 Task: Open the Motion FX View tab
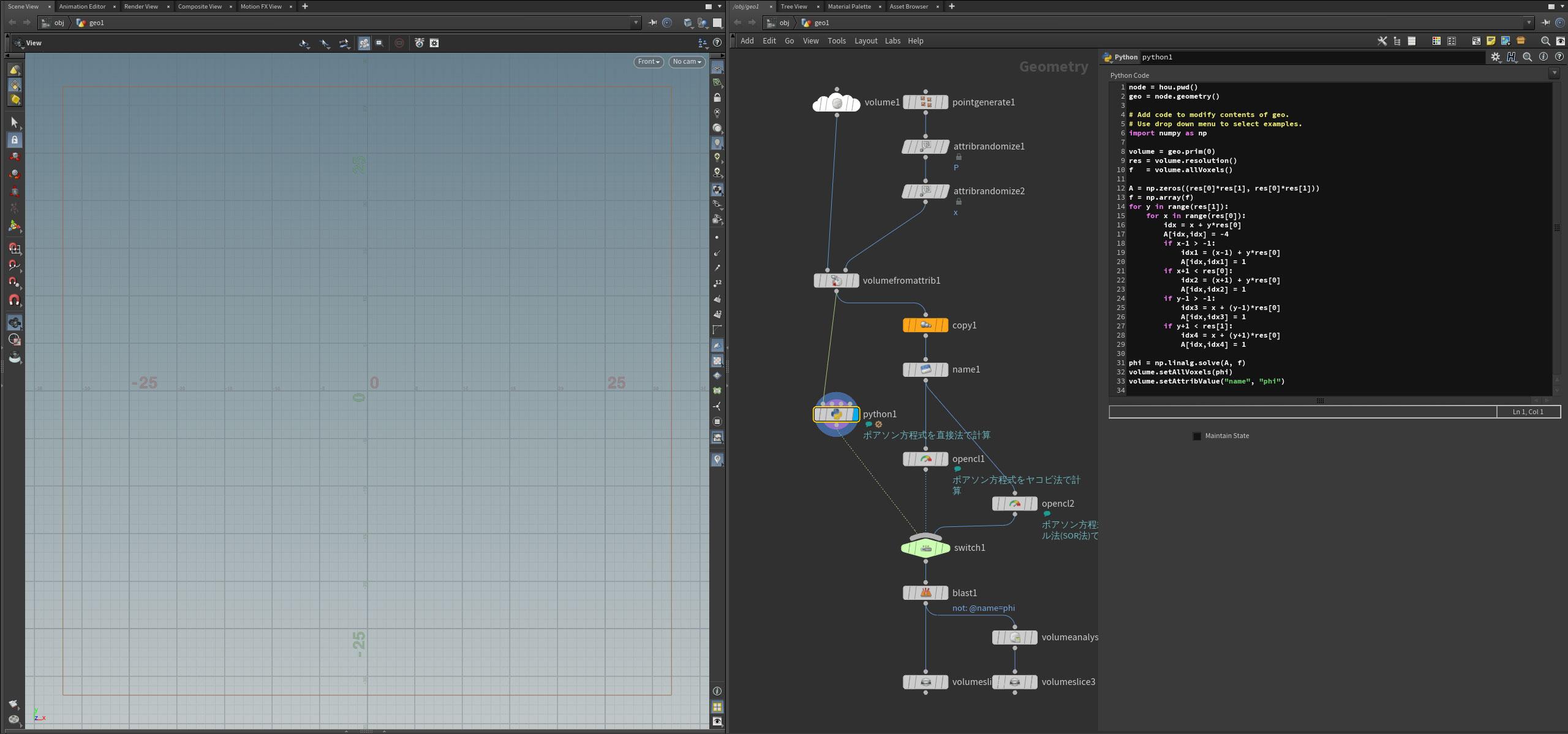coord(261,6)
